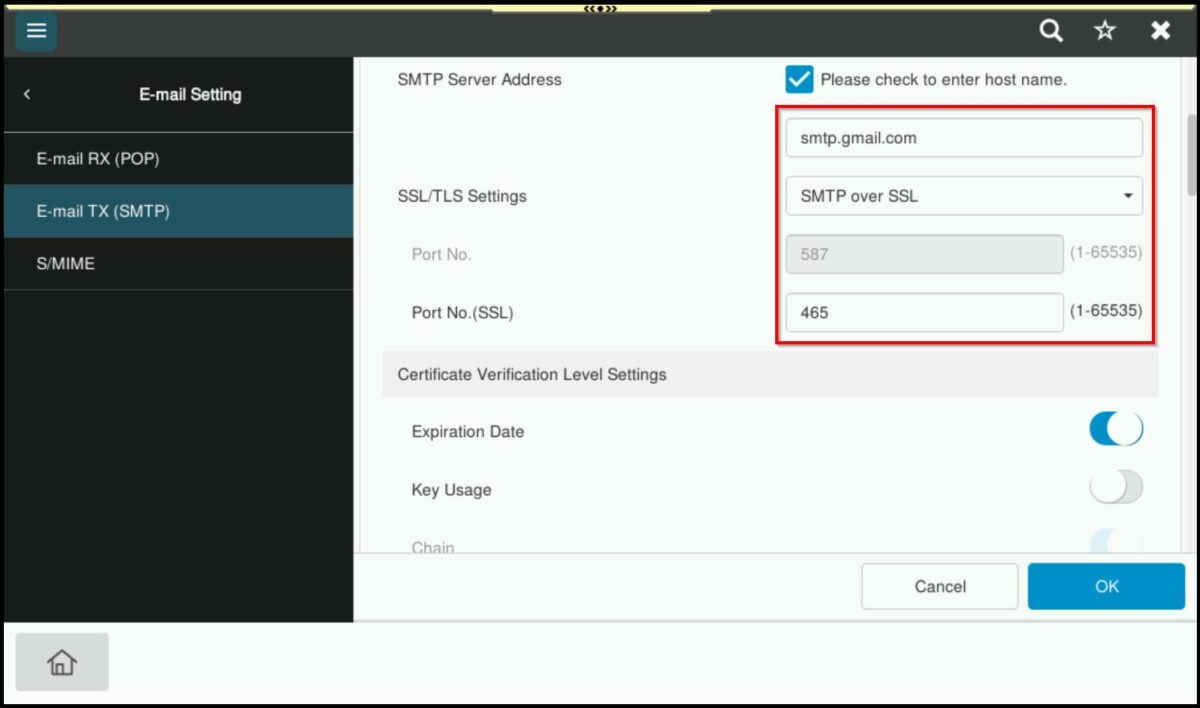This screenshot has width=1200, height=708.
Task: Go back using E-mail Setting arrow
Action: pyautogui.click(x=27, y=94)
